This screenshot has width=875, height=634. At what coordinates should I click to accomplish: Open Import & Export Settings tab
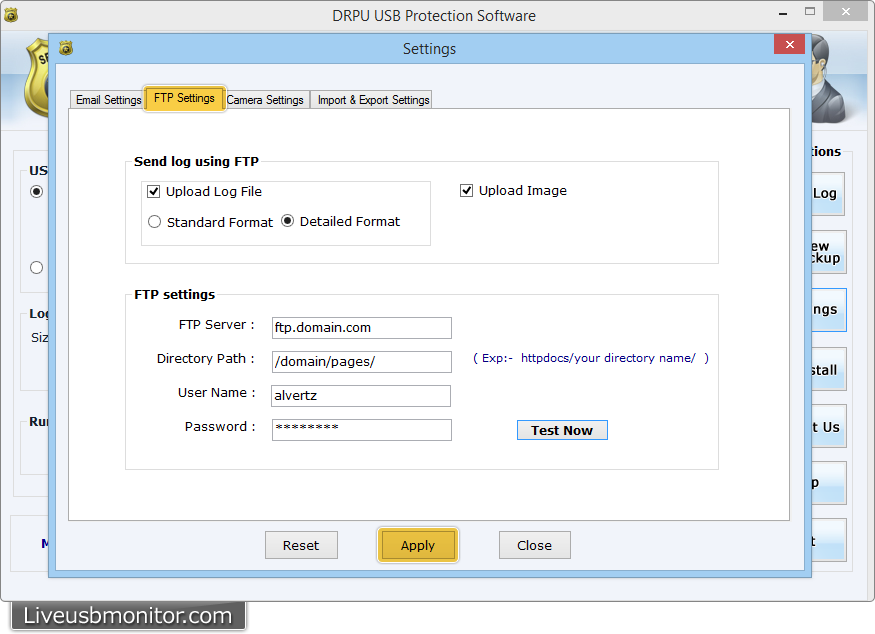(372, 100)
